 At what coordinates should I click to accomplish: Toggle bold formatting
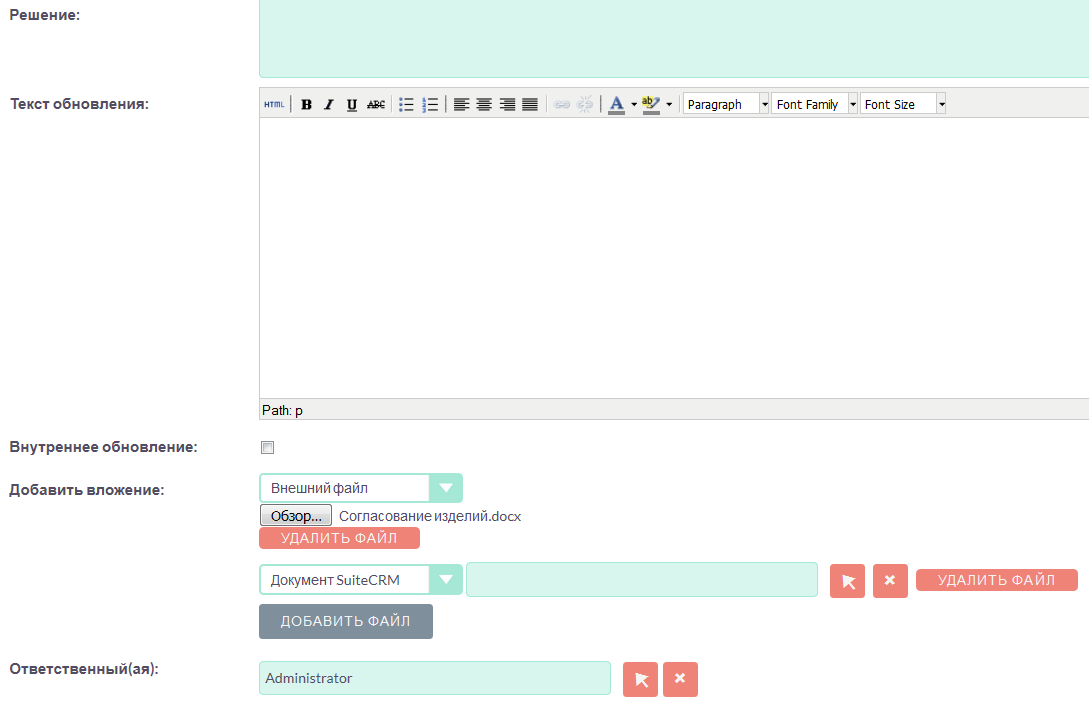[x=306, y=104]
